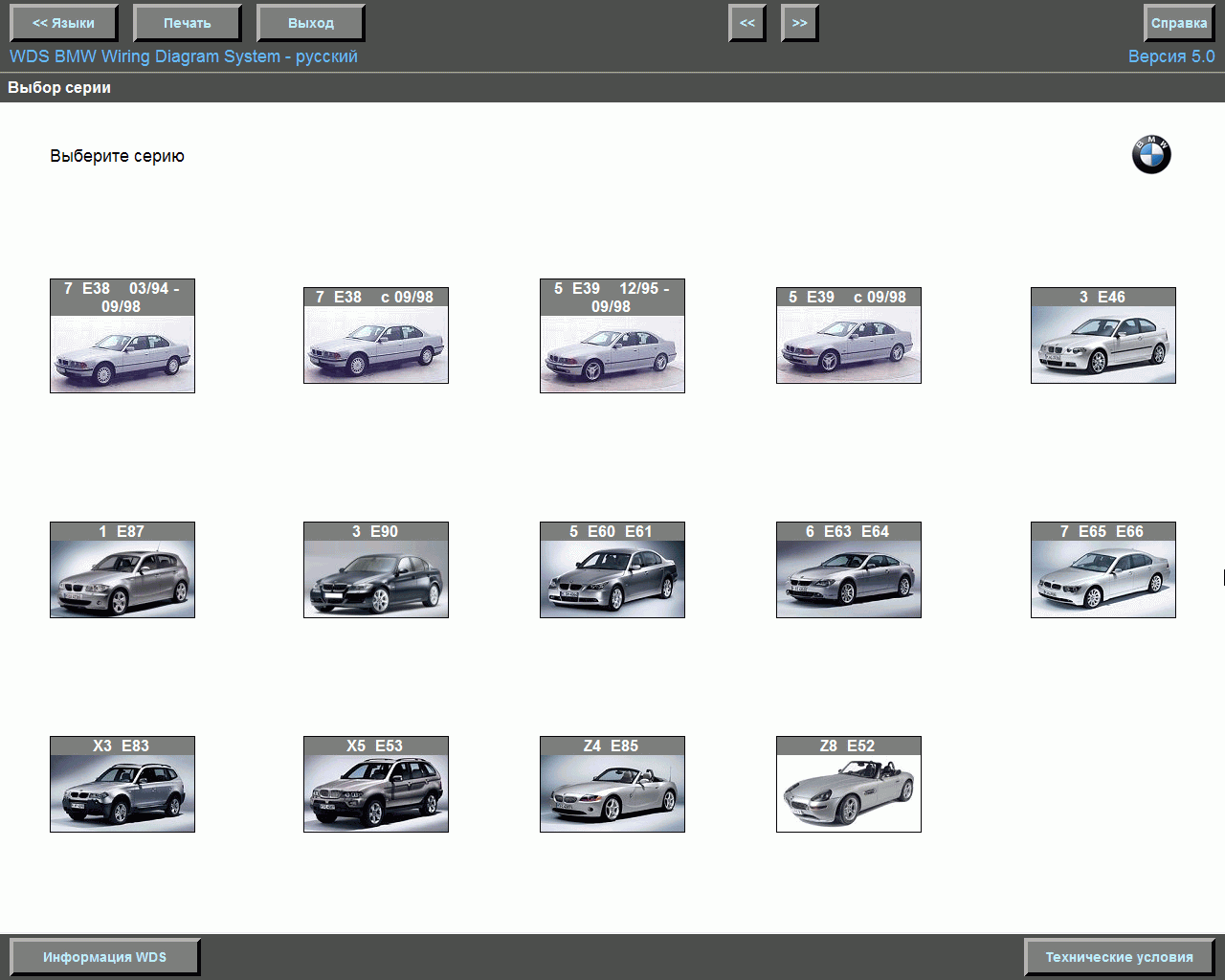This screenshot has height=980, width=1225.
Task: Exit the application via Выход
Action: [310, 23]
